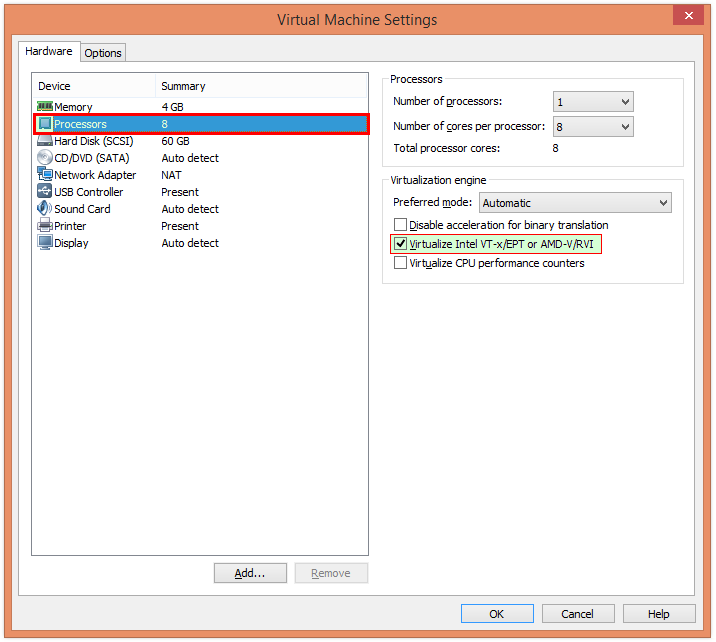Image resolution: width=716 pixels, height=642 pixels.
Task: Click the Processors row label text
Action: (80, 124)
